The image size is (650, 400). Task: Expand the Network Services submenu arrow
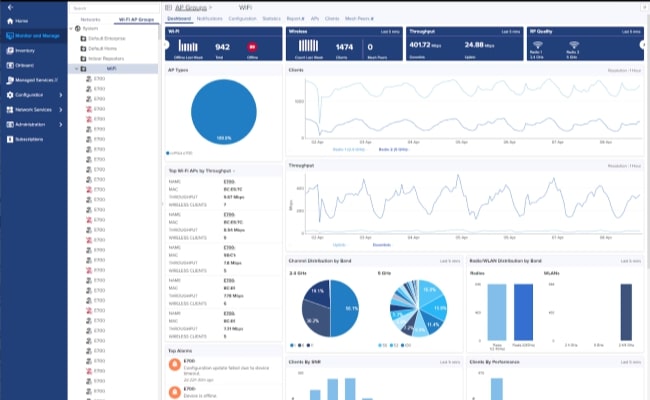click(61, 109)
